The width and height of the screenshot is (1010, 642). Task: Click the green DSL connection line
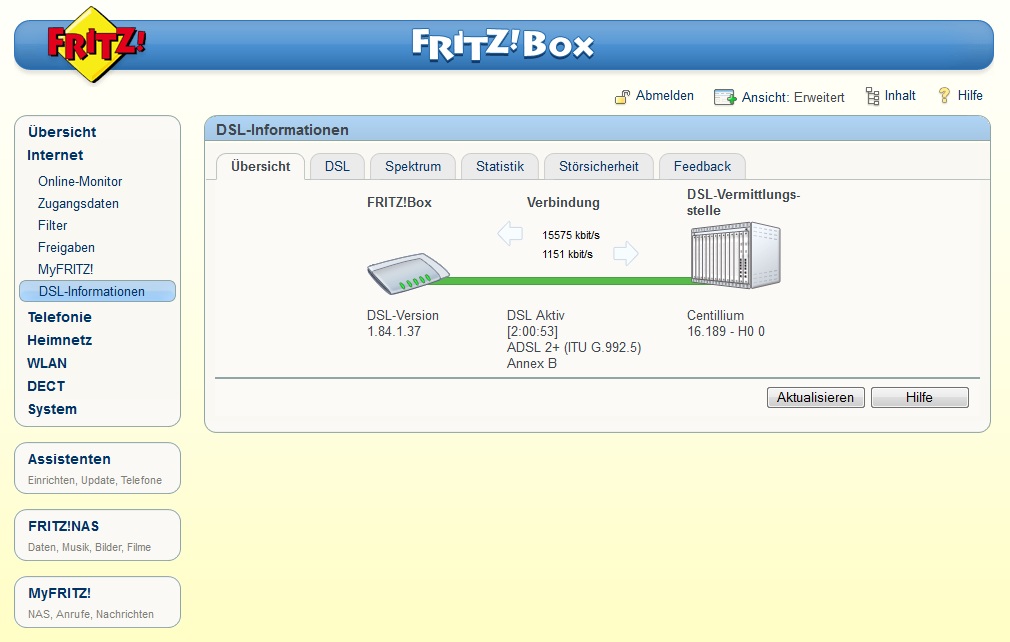pos(567,281)
